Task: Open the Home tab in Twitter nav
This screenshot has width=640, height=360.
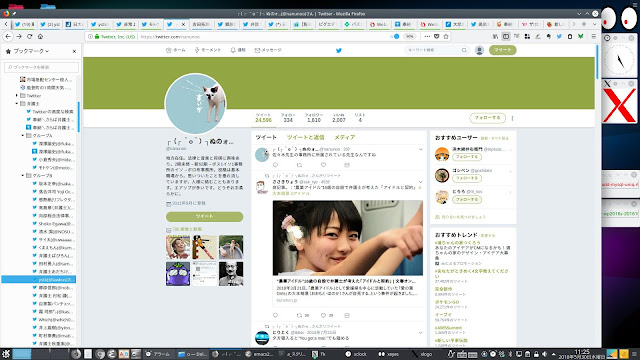Action: coord(176,50)
